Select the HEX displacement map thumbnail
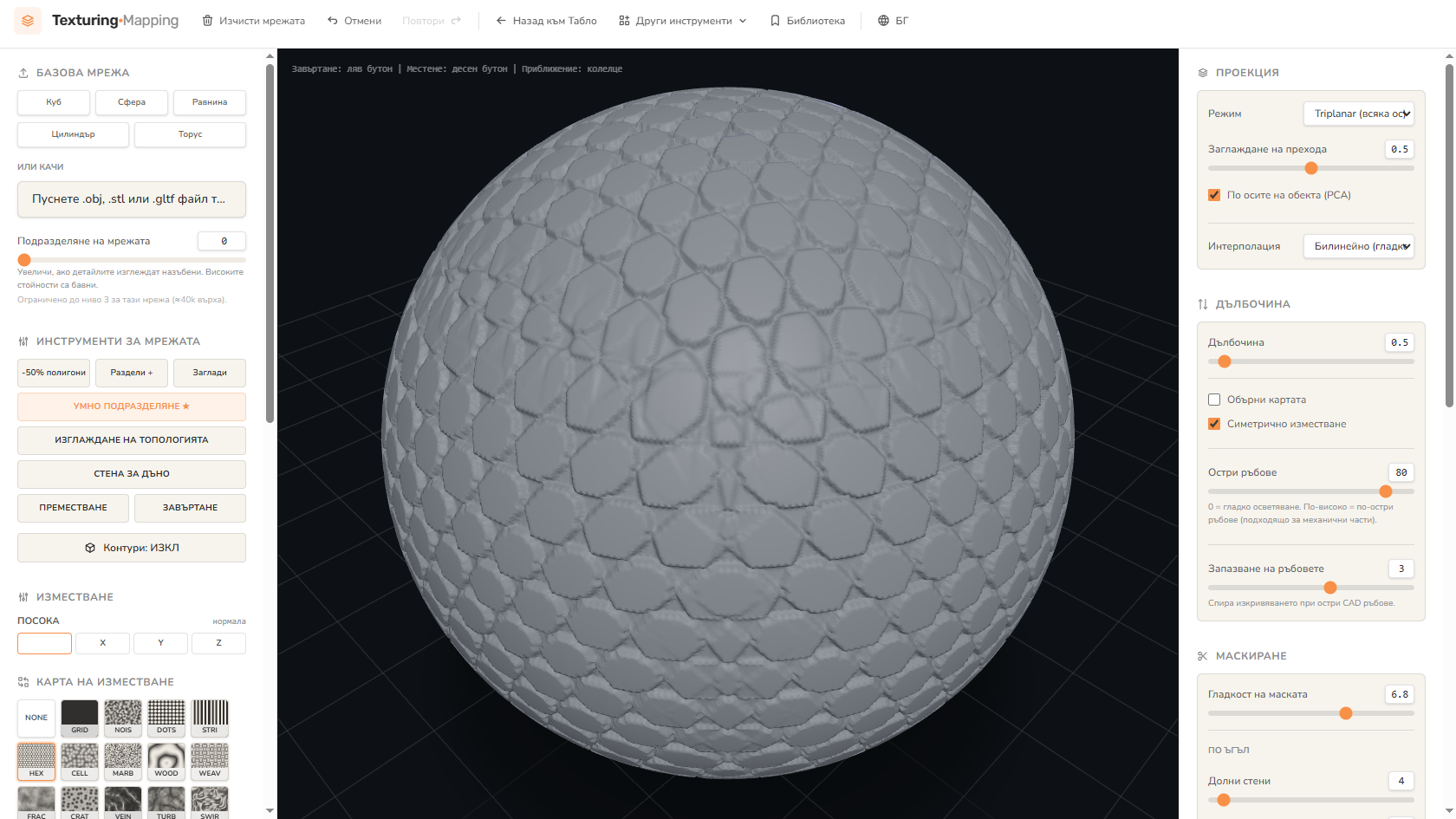 [36, 761]
